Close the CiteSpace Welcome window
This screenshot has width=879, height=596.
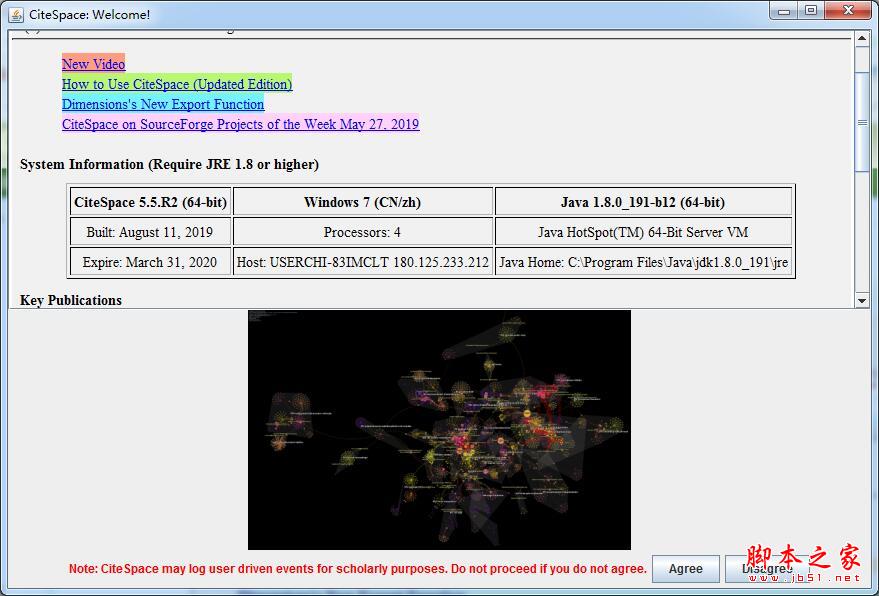(848, 11)
